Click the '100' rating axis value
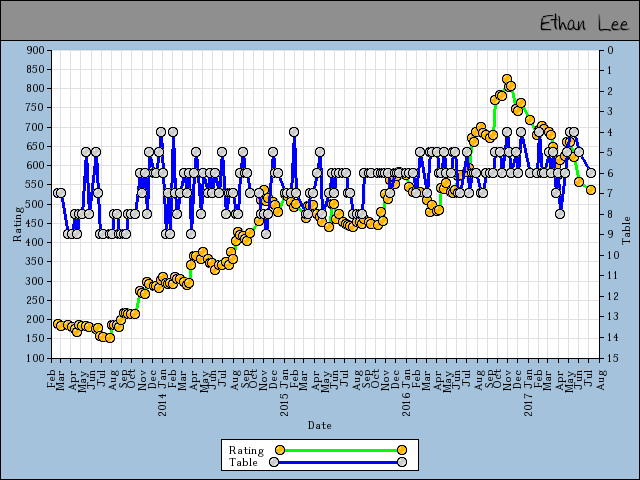 35,358
